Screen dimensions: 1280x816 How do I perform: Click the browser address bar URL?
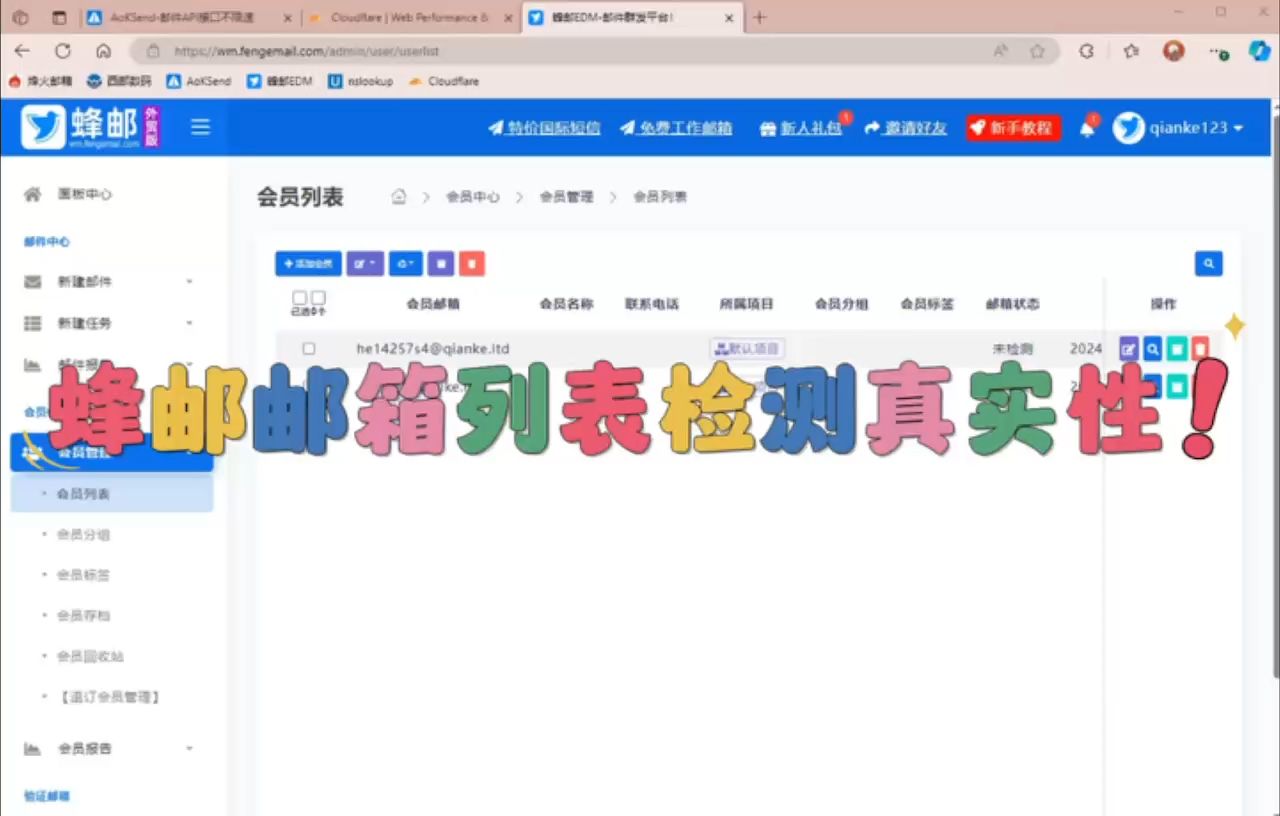click(306, 51)
